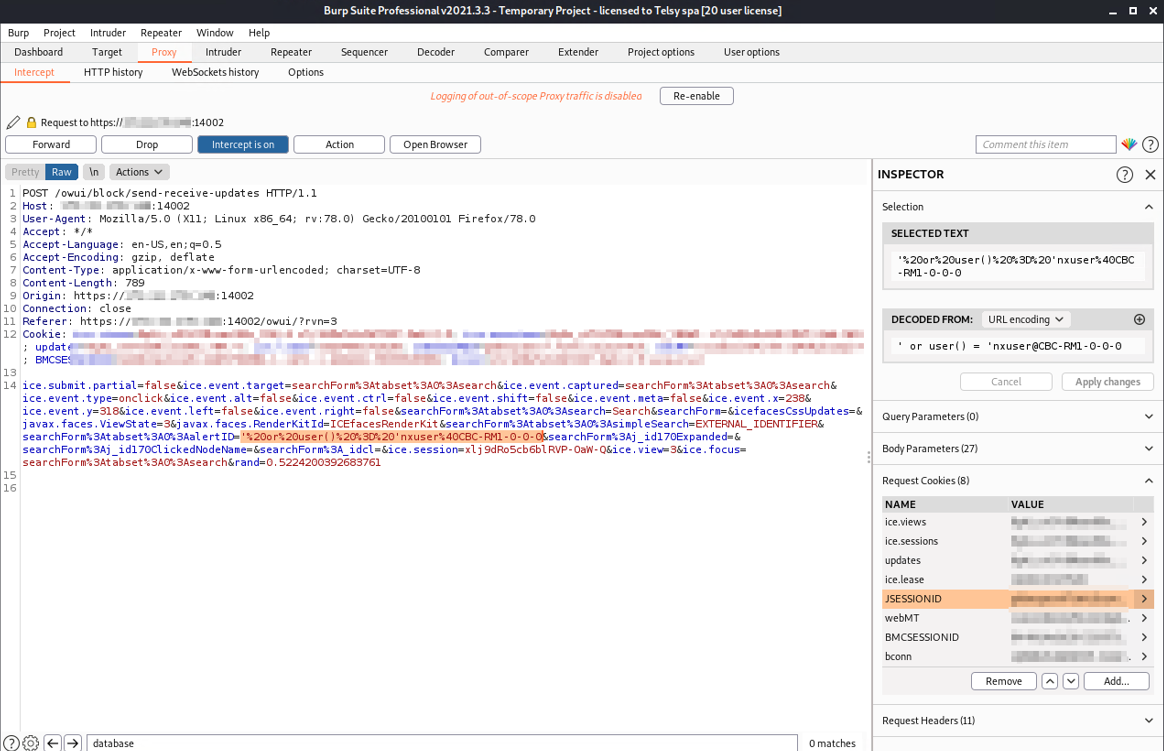Screen dimensions: 1164x751
Task: Open Intercept help question mark icon
Action: pyautogui.click(x=1150, y=145)
